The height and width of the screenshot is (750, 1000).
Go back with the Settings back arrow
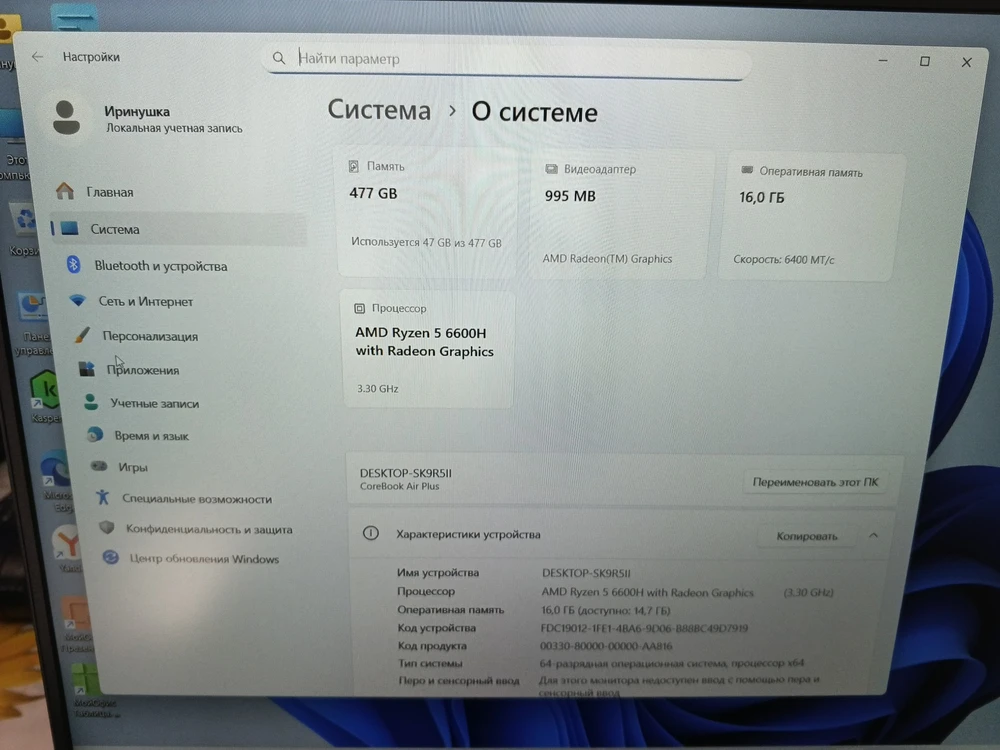pos(37,57)
